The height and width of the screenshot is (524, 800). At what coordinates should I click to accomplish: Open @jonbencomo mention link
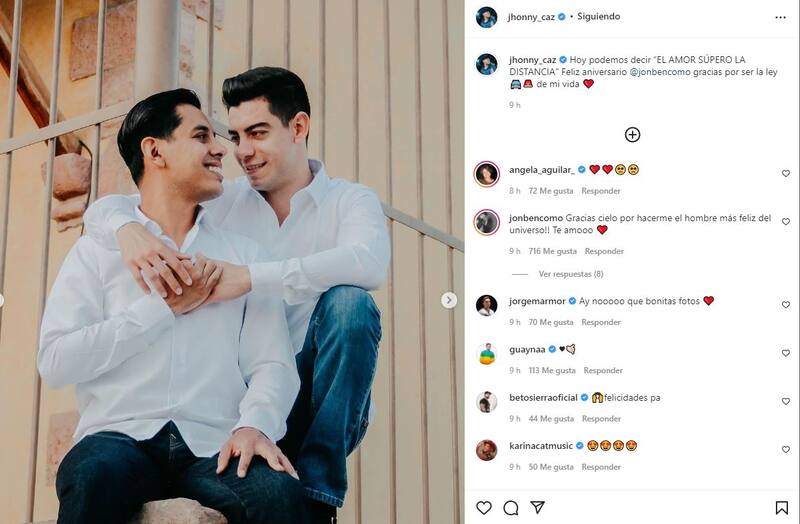[660, 72]
